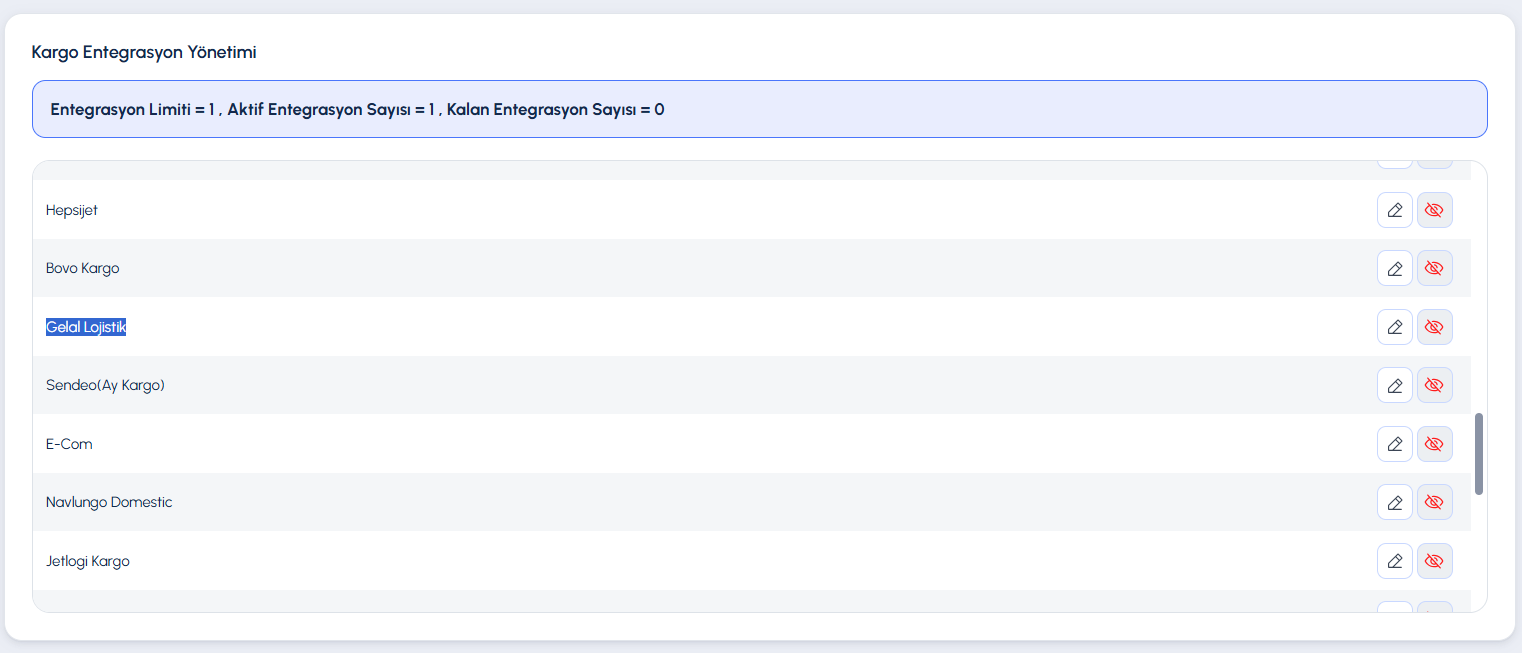Toggle visibility of Hepsijet integration
The height and width of the screenshot is (653, 1522).
coord(1434,210)
